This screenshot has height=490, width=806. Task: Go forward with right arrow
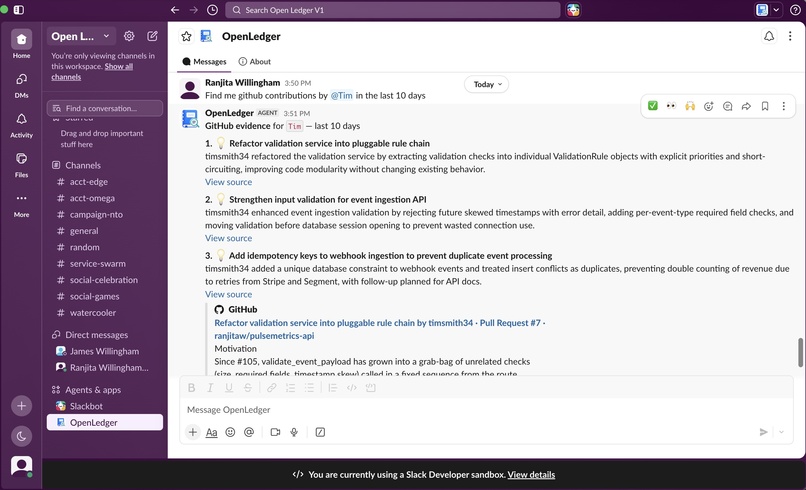[x=193, y=10]
